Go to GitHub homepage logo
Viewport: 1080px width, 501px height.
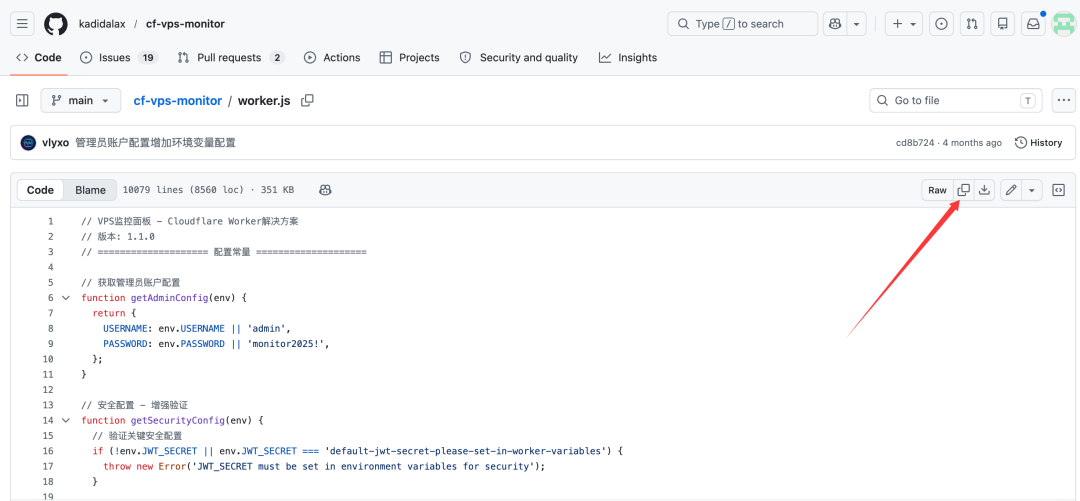56,24
